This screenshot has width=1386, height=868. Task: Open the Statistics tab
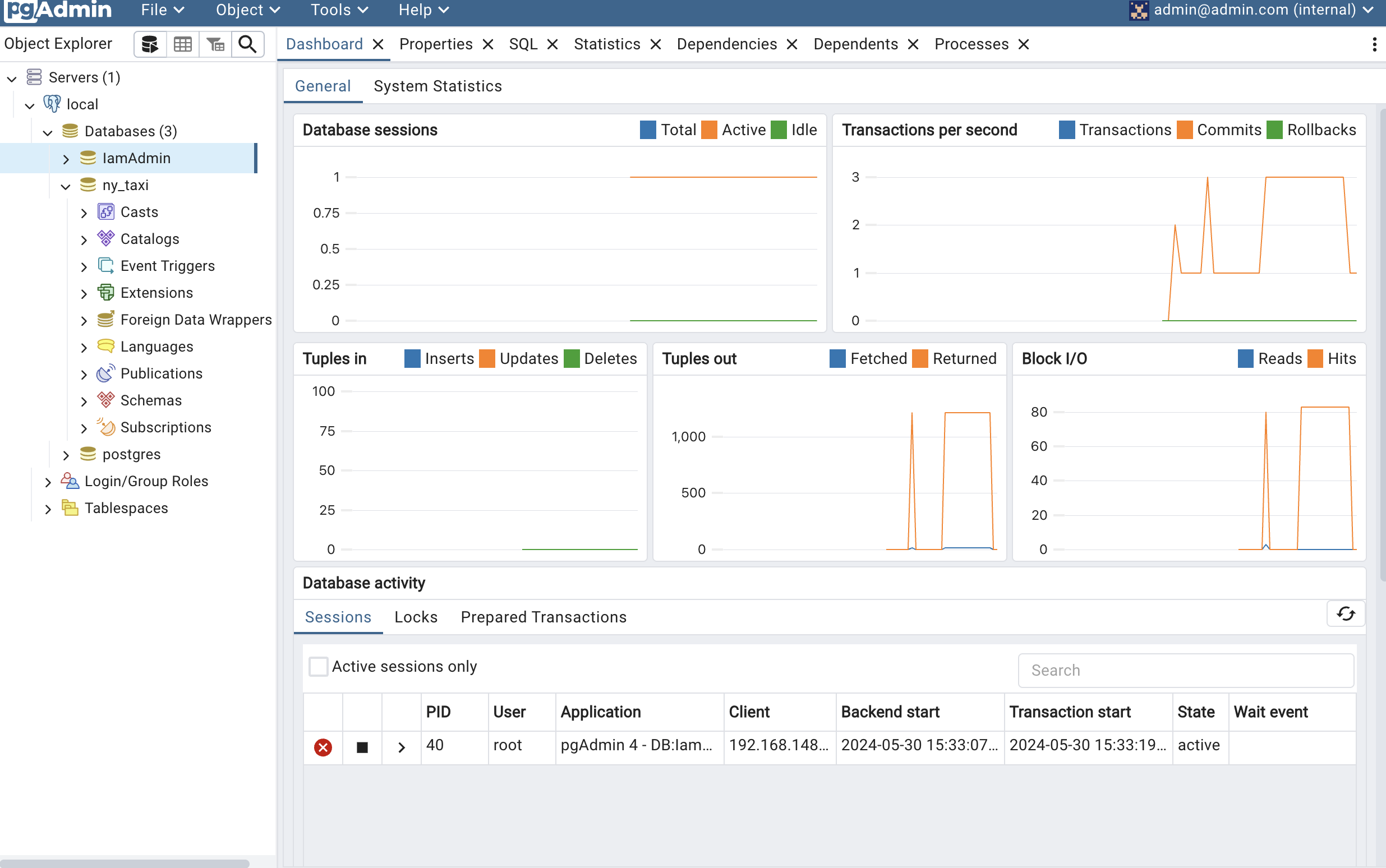(x=607, y=44)
